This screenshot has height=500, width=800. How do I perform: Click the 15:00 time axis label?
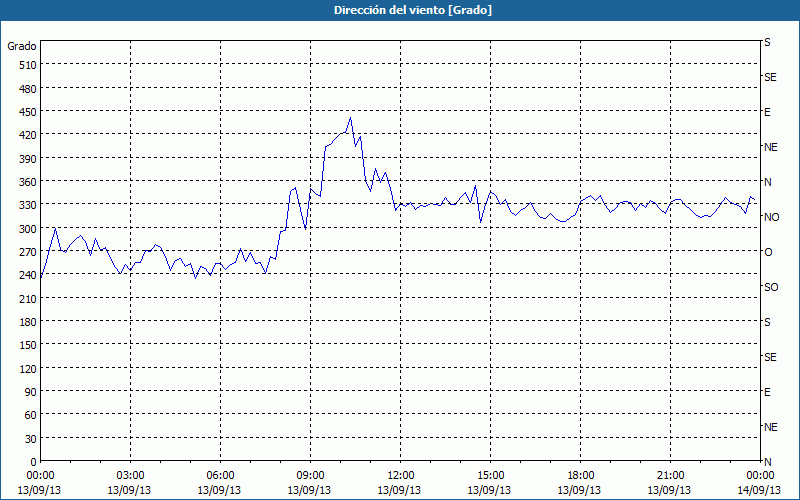[490, 476]
